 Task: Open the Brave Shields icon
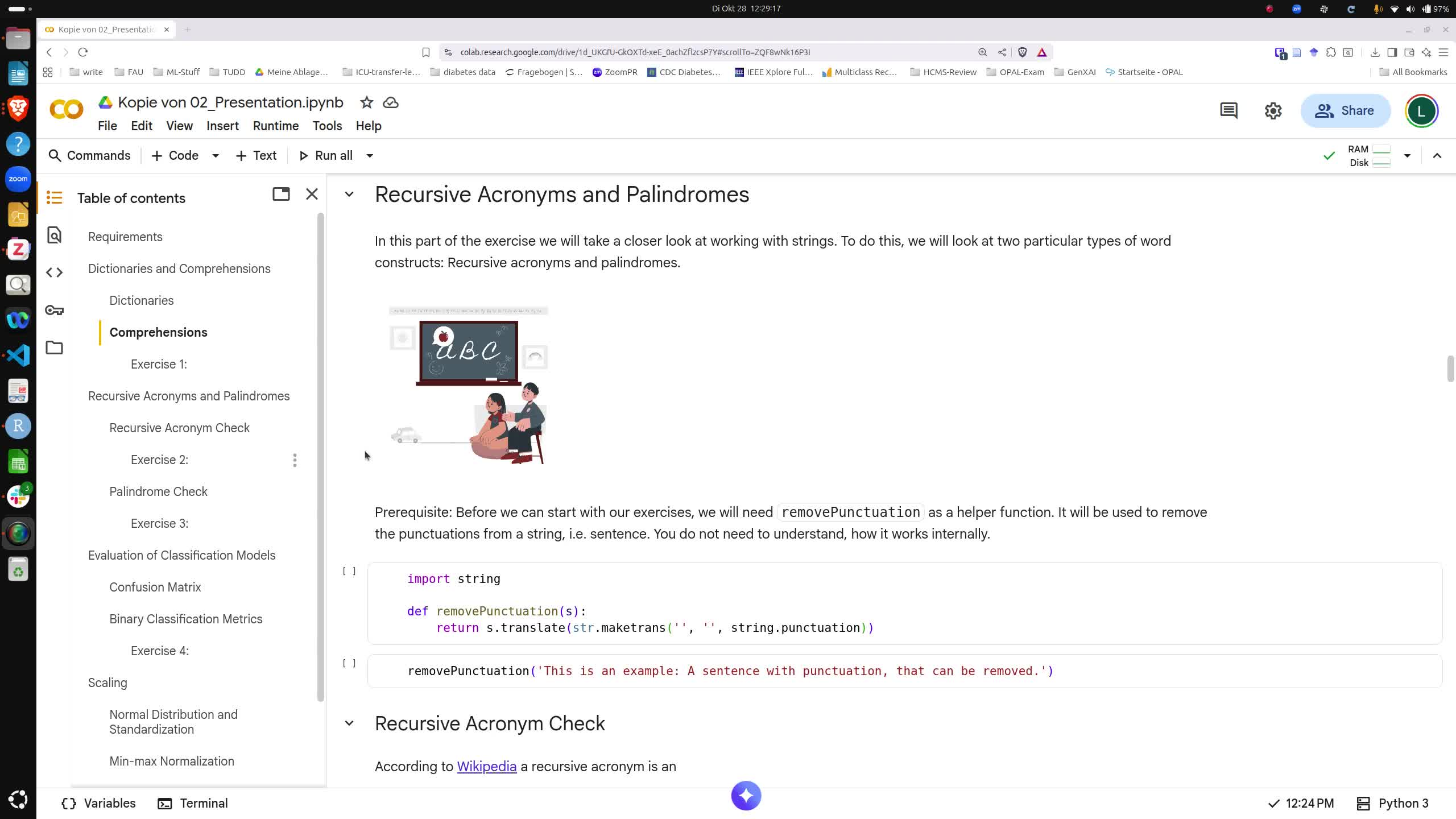tap(1022, 52)
